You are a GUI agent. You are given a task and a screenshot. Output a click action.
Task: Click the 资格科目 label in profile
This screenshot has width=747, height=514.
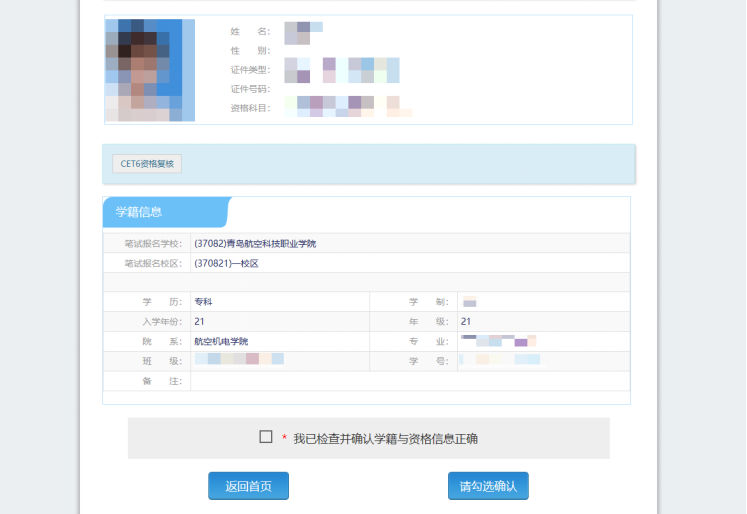coord(250,108)
